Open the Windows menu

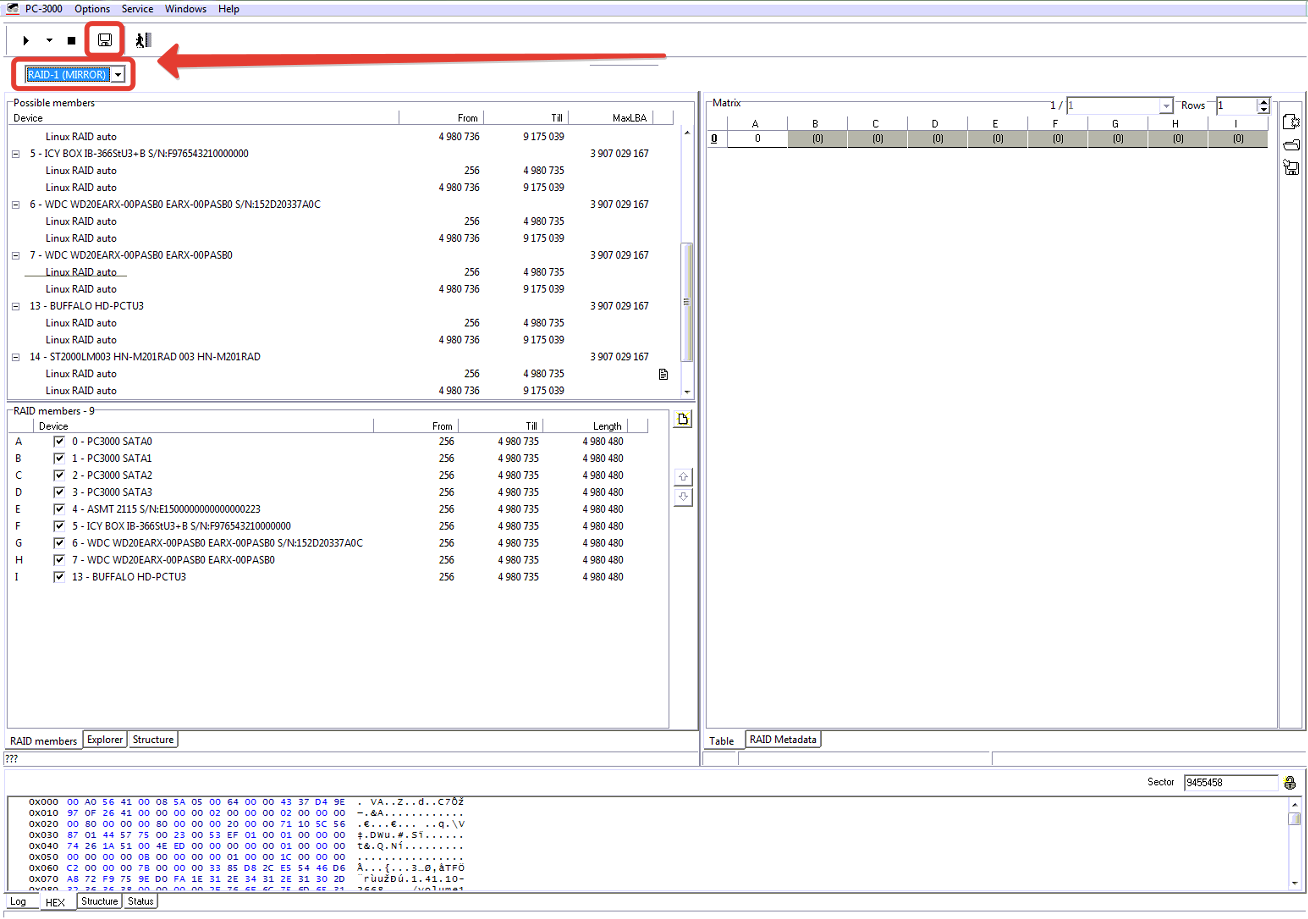[x=186, y=9]
